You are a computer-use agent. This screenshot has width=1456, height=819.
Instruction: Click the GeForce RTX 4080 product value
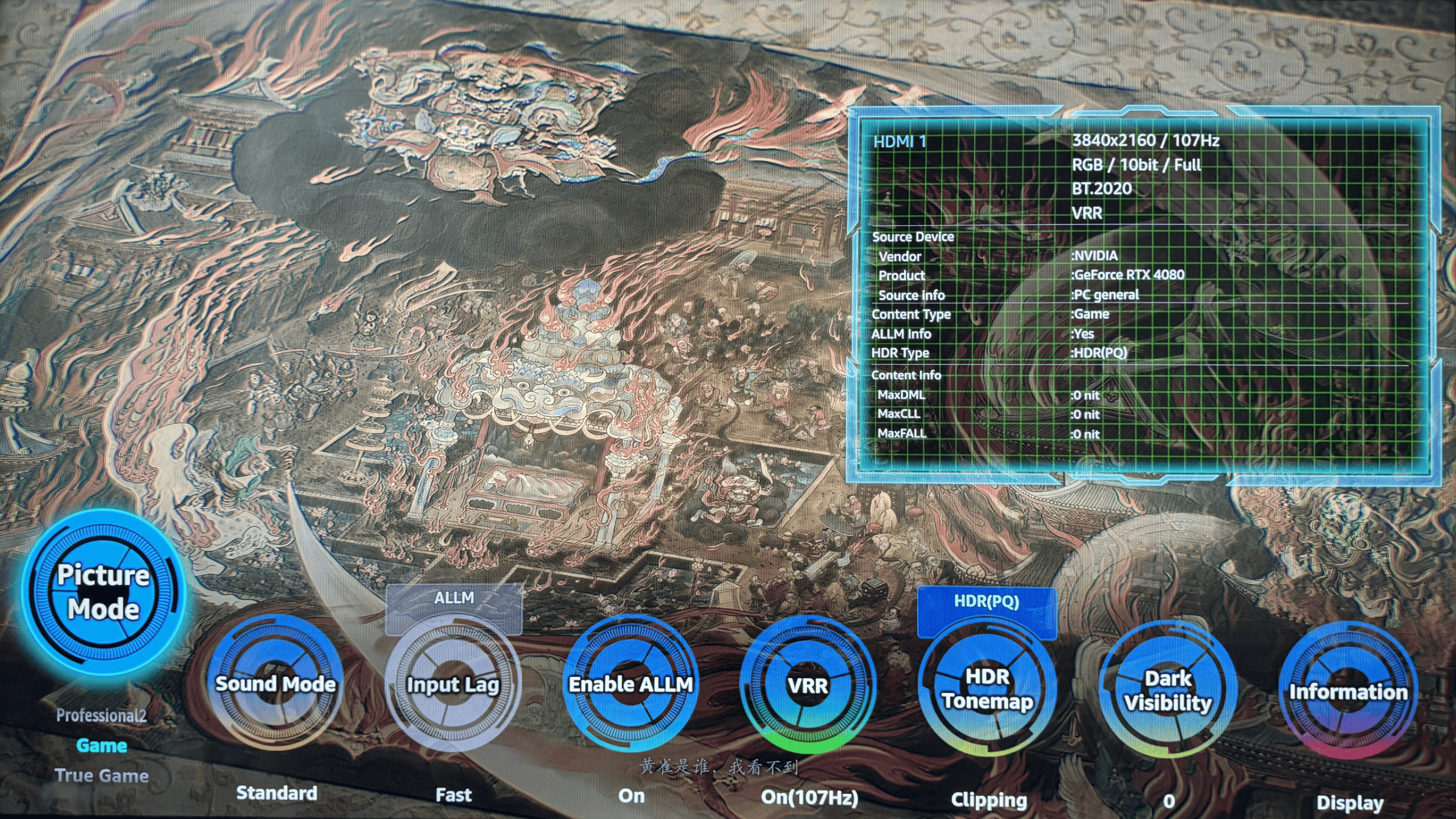(x=1127, y=275)
